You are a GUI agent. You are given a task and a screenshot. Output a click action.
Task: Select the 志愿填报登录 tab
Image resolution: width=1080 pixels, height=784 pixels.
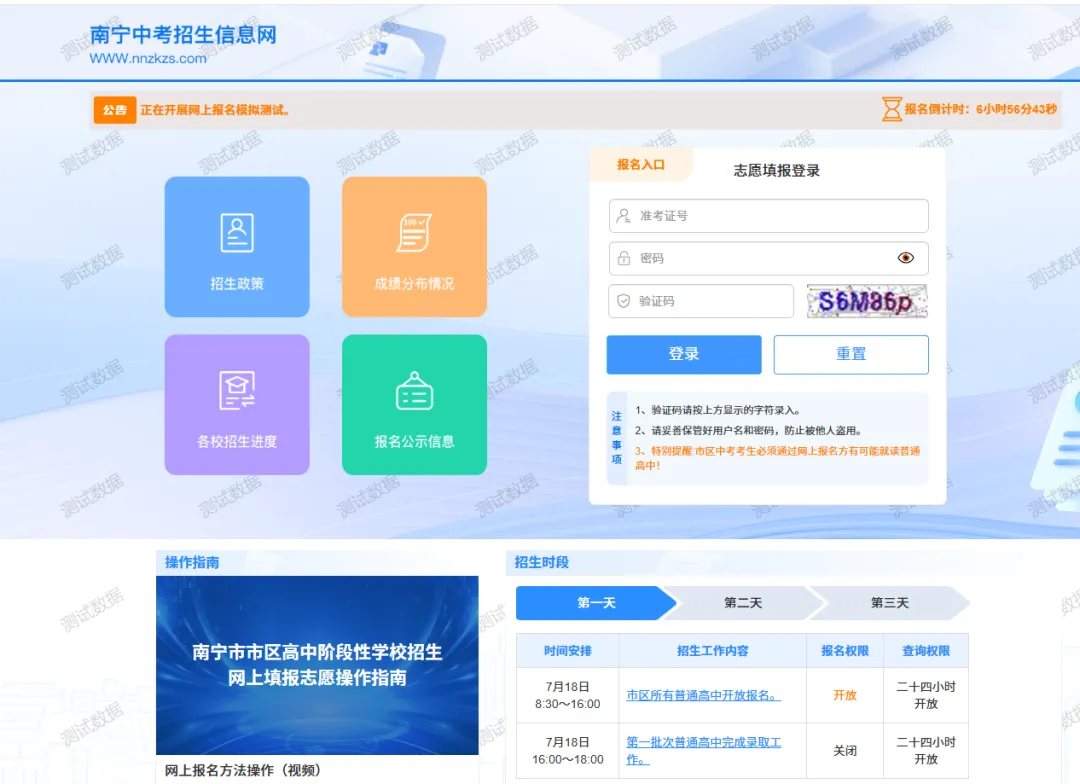pyautogui.click(x=776, y=171)
